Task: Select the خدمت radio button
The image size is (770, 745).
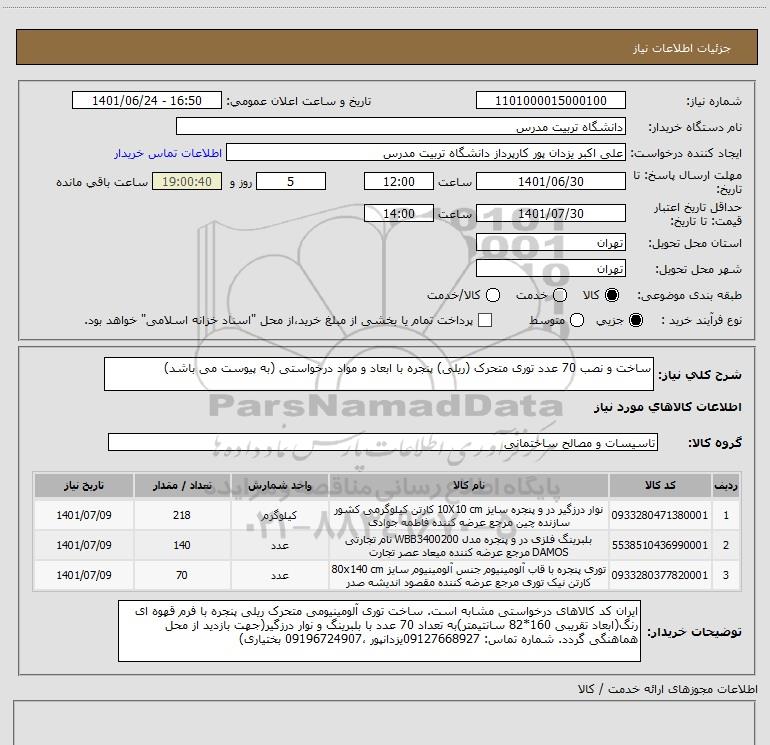Action: (560, 295)
